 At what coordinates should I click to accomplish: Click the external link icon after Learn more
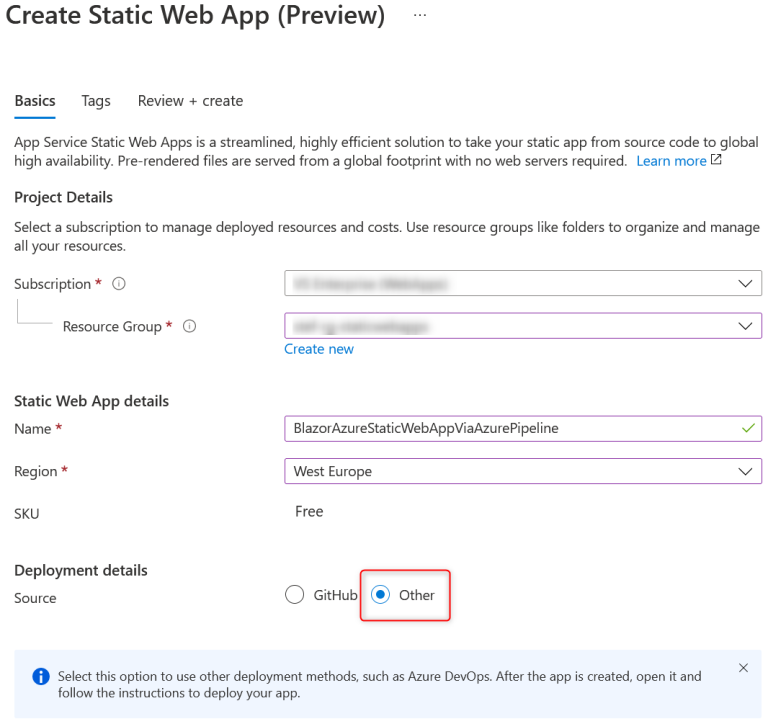(x=716, y=160)
